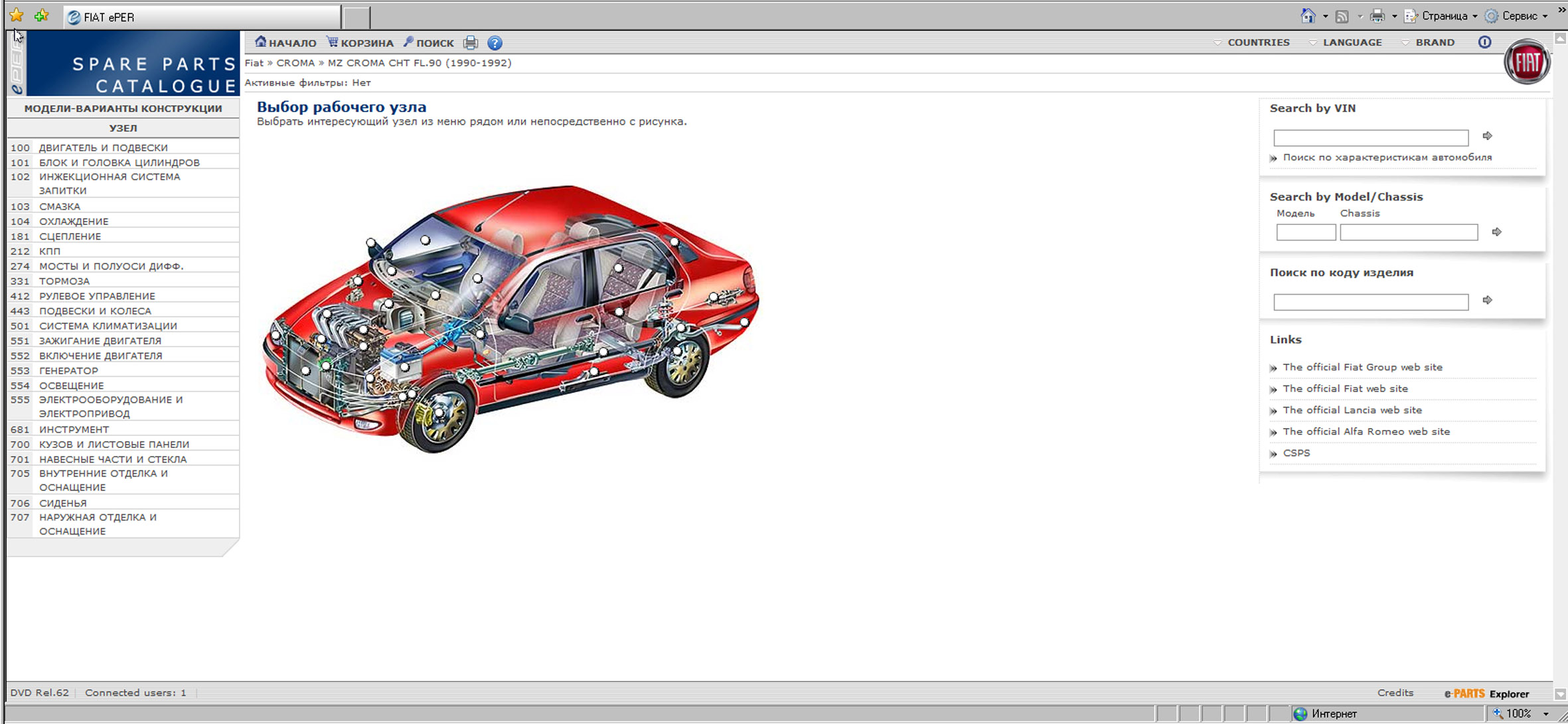Click CROMA in the breadcrumb path
The image size is (1568, 724).
[295, 63]
